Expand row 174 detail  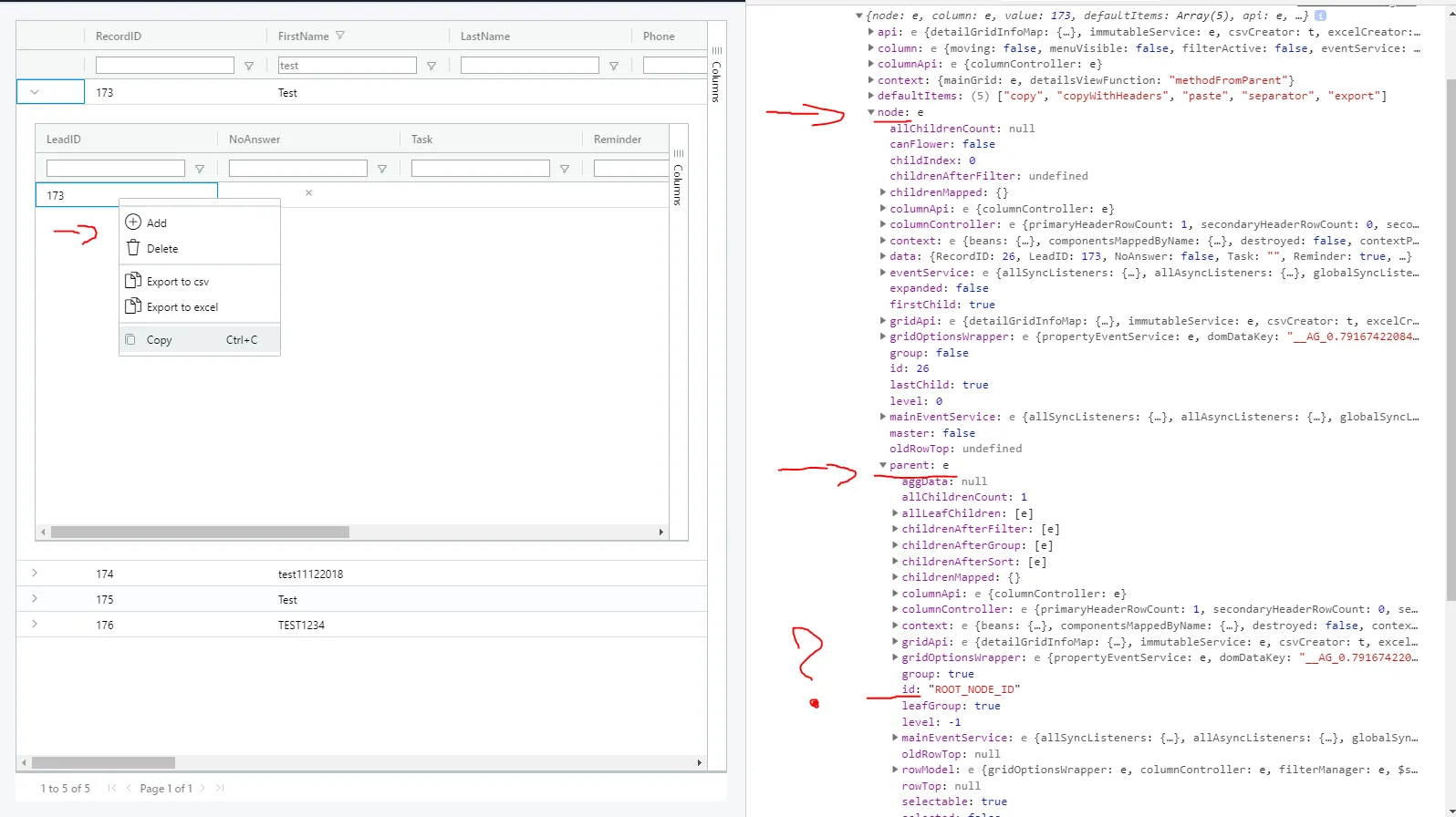(x=35, y=574)
